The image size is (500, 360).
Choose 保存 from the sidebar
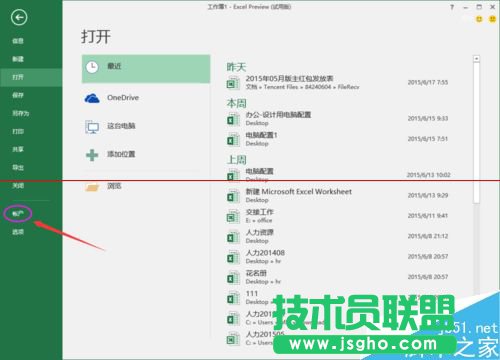coord(18,95)
